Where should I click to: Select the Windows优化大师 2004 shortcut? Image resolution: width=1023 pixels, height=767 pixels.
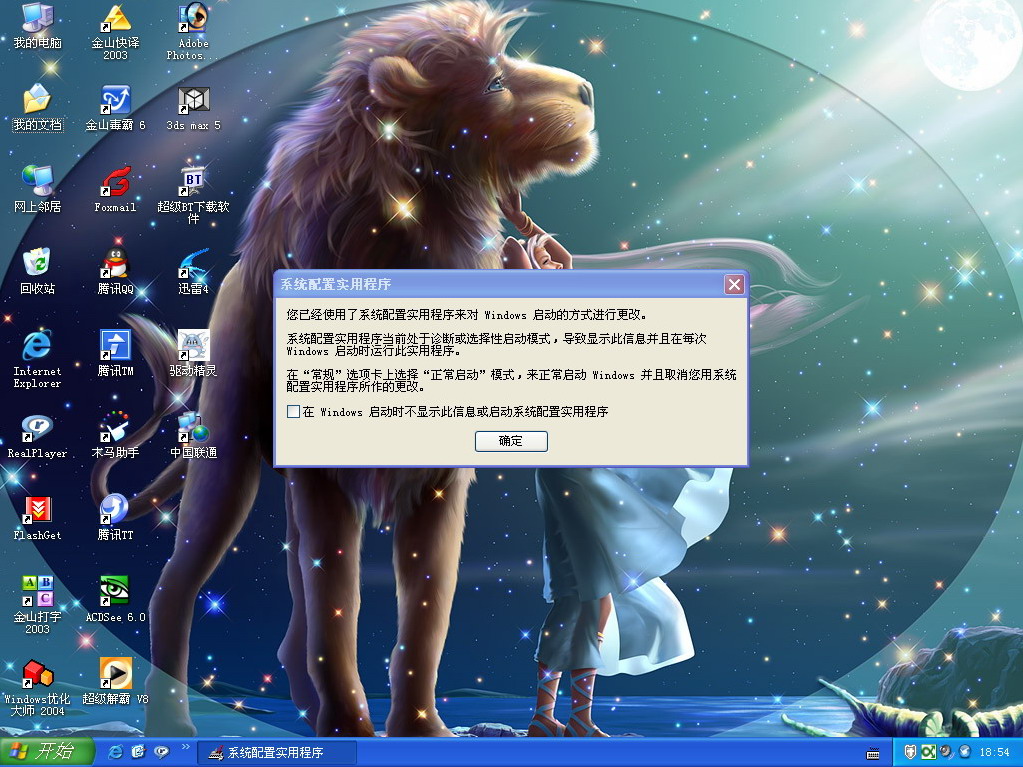pos(37,687)
